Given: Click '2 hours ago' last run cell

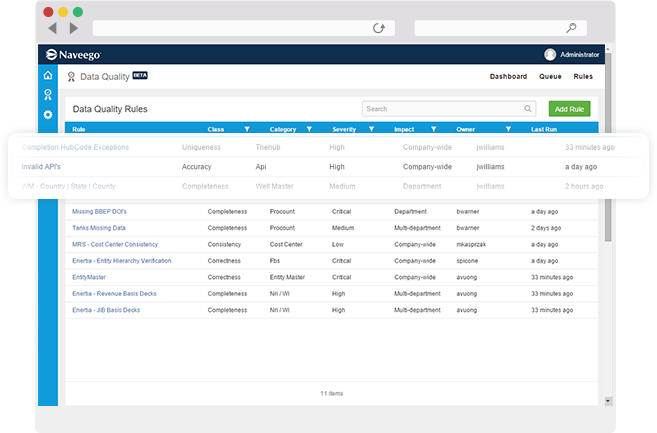Looking at the screenshot, I should pos(584,186).
